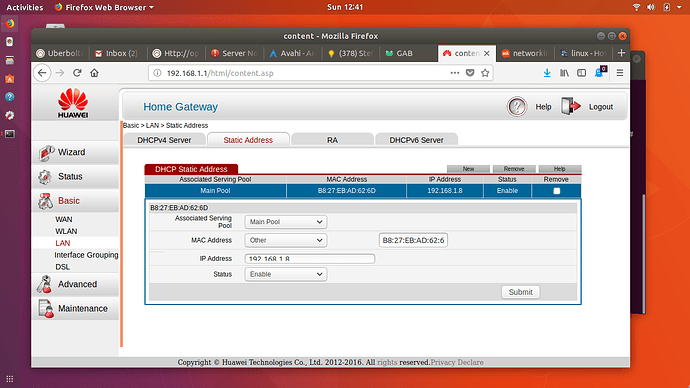Click Activities in the top bar
This screenshot has width=690, height=388.
[25, 7]
